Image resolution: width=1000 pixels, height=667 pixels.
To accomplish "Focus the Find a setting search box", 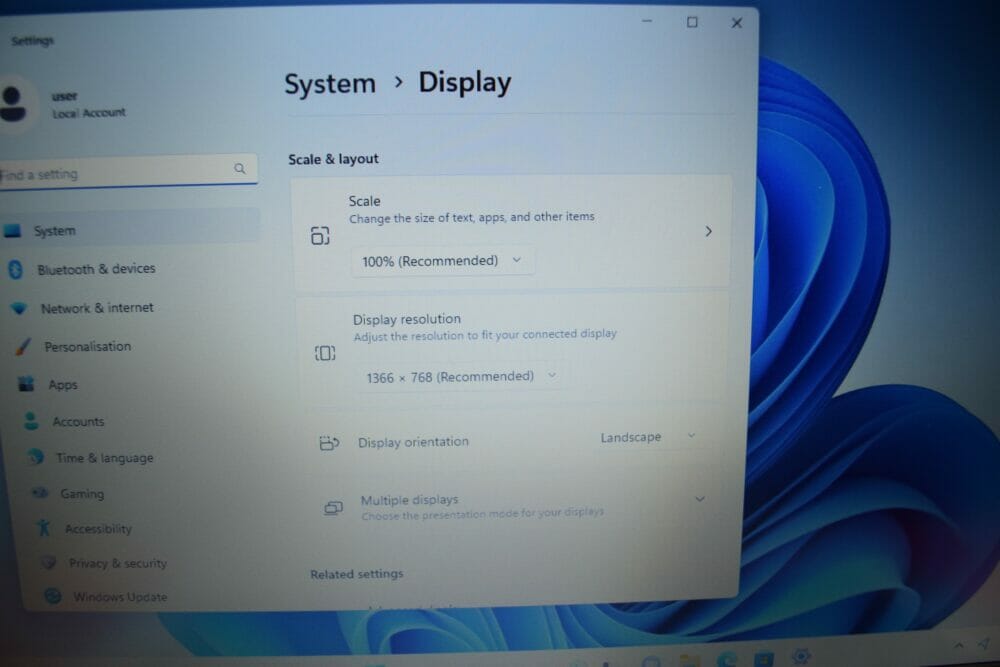I will [x=128, y=171].
